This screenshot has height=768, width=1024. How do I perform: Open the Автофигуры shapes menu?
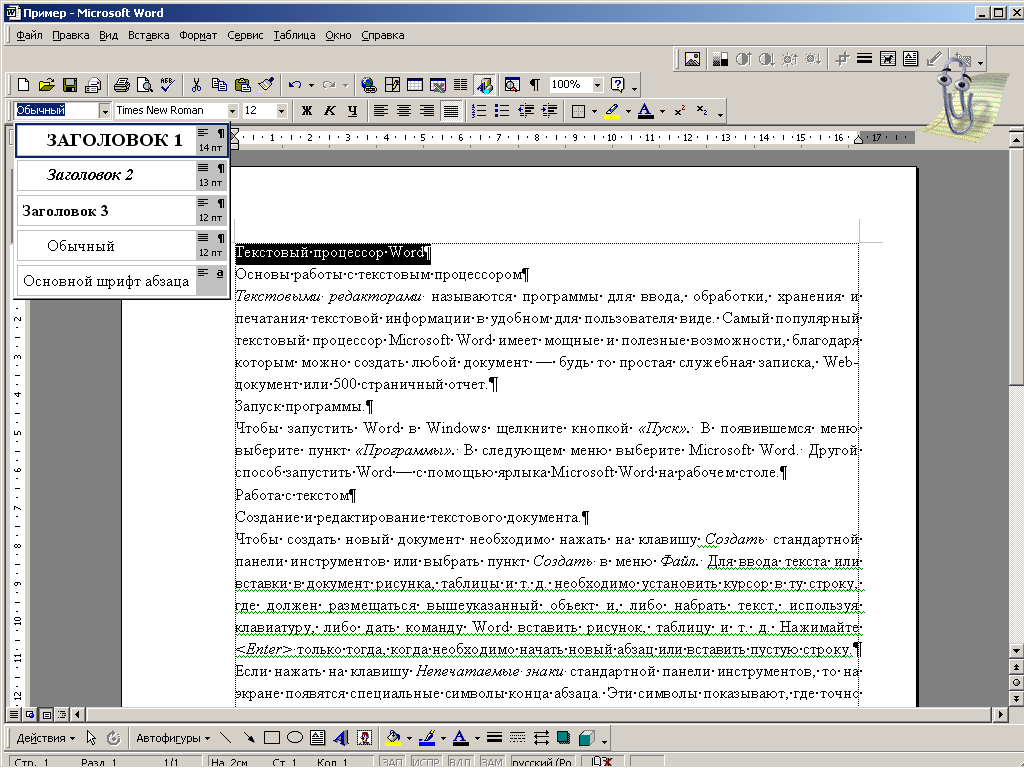(x=173, y=739)
